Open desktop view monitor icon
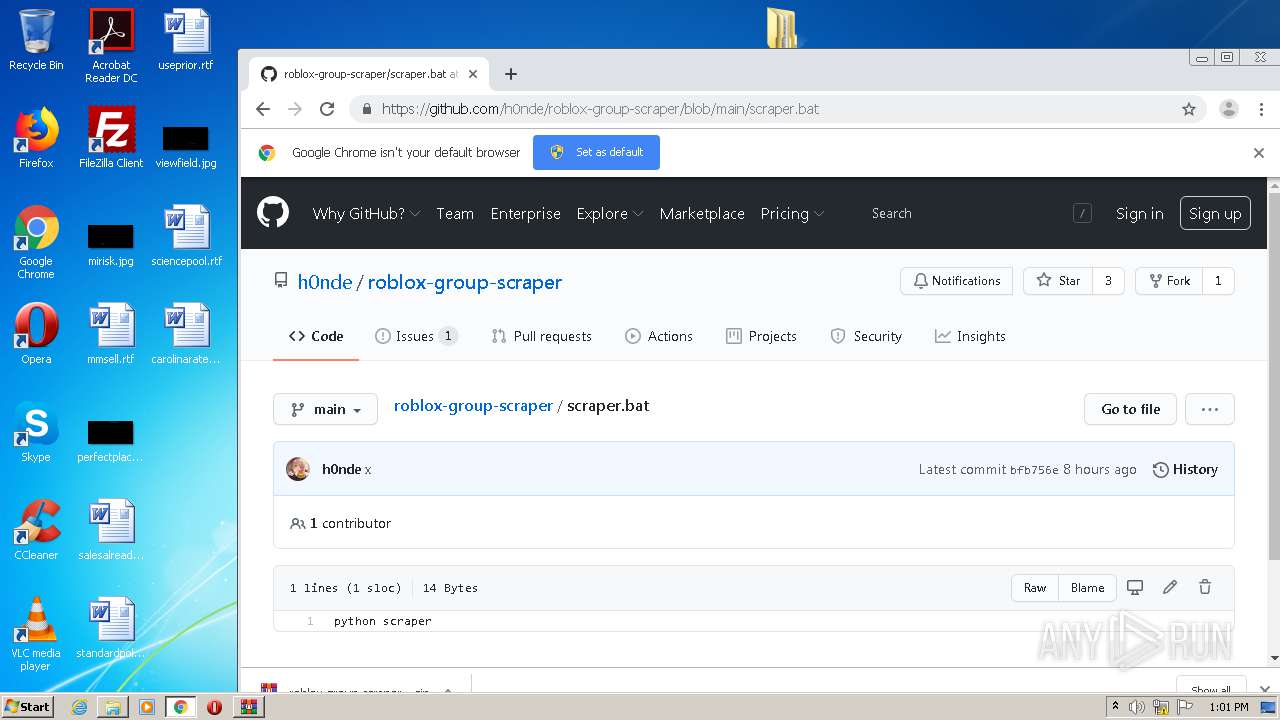This screenshot has height=720, width=1280. (1135, 588)
